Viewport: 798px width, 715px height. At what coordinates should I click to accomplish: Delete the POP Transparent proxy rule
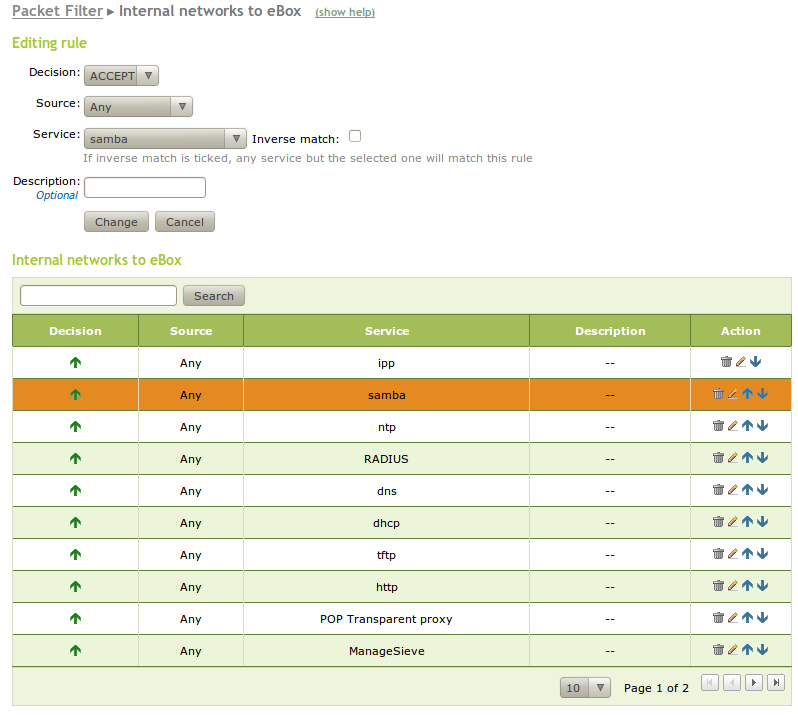click(x=718, y=618)
